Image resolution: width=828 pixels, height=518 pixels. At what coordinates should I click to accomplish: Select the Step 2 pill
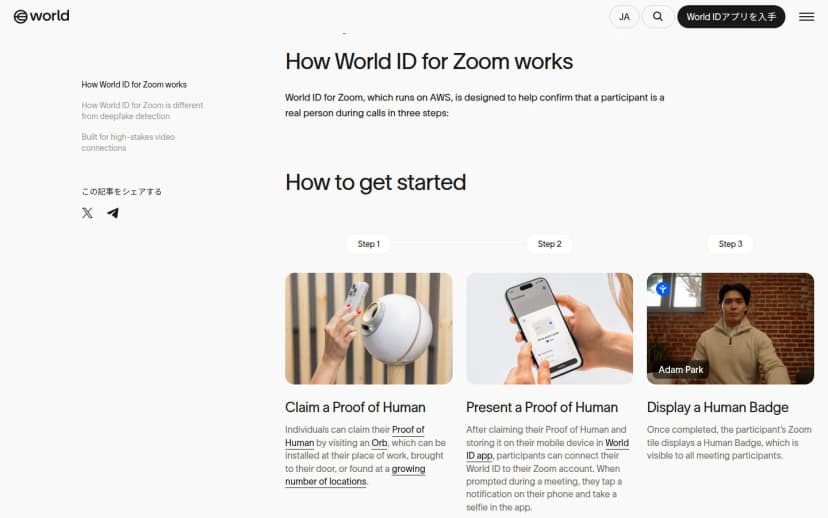coord(549,244)
